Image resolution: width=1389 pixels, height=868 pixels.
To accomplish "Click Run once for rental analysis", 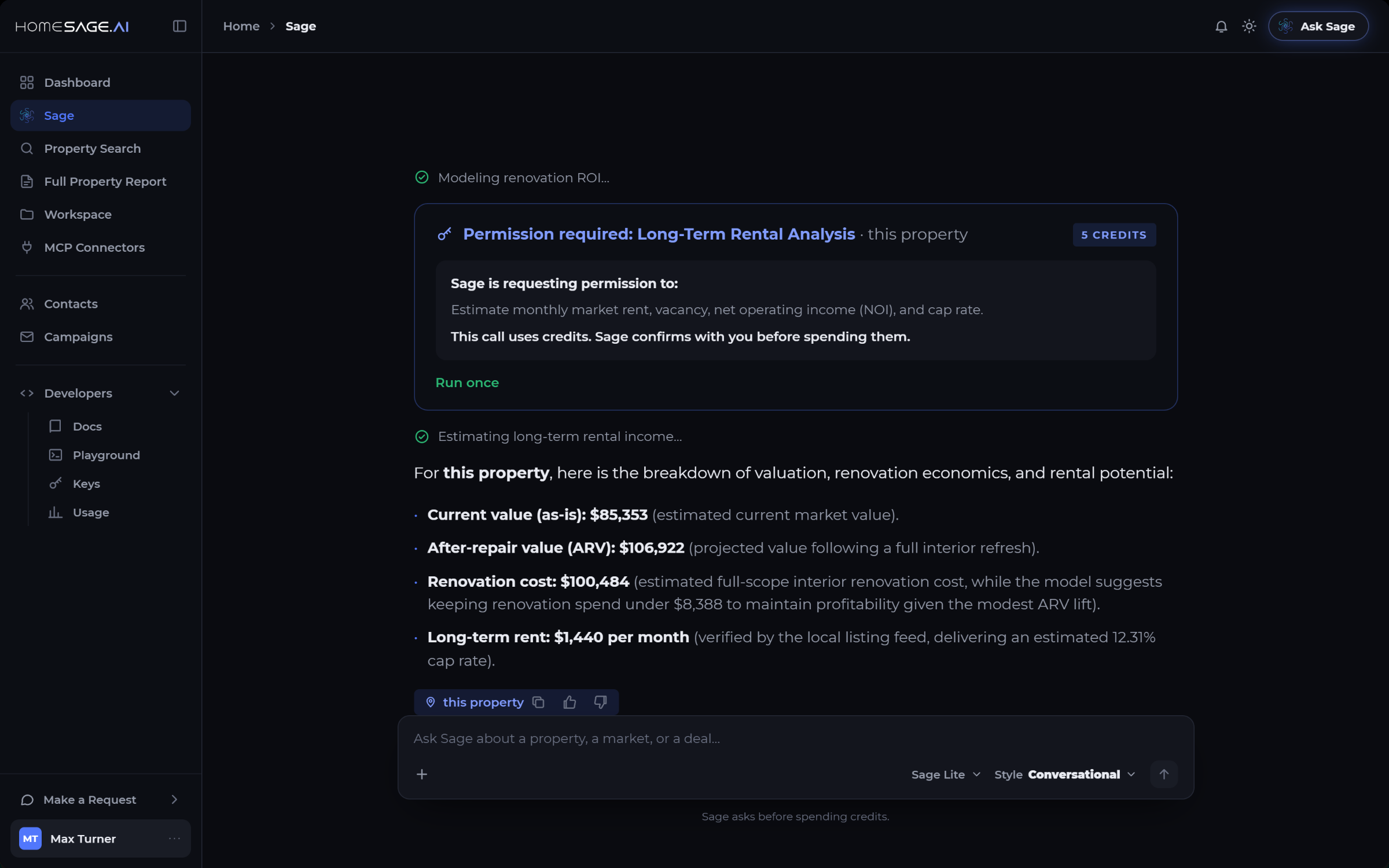I will tap(467, 382).
